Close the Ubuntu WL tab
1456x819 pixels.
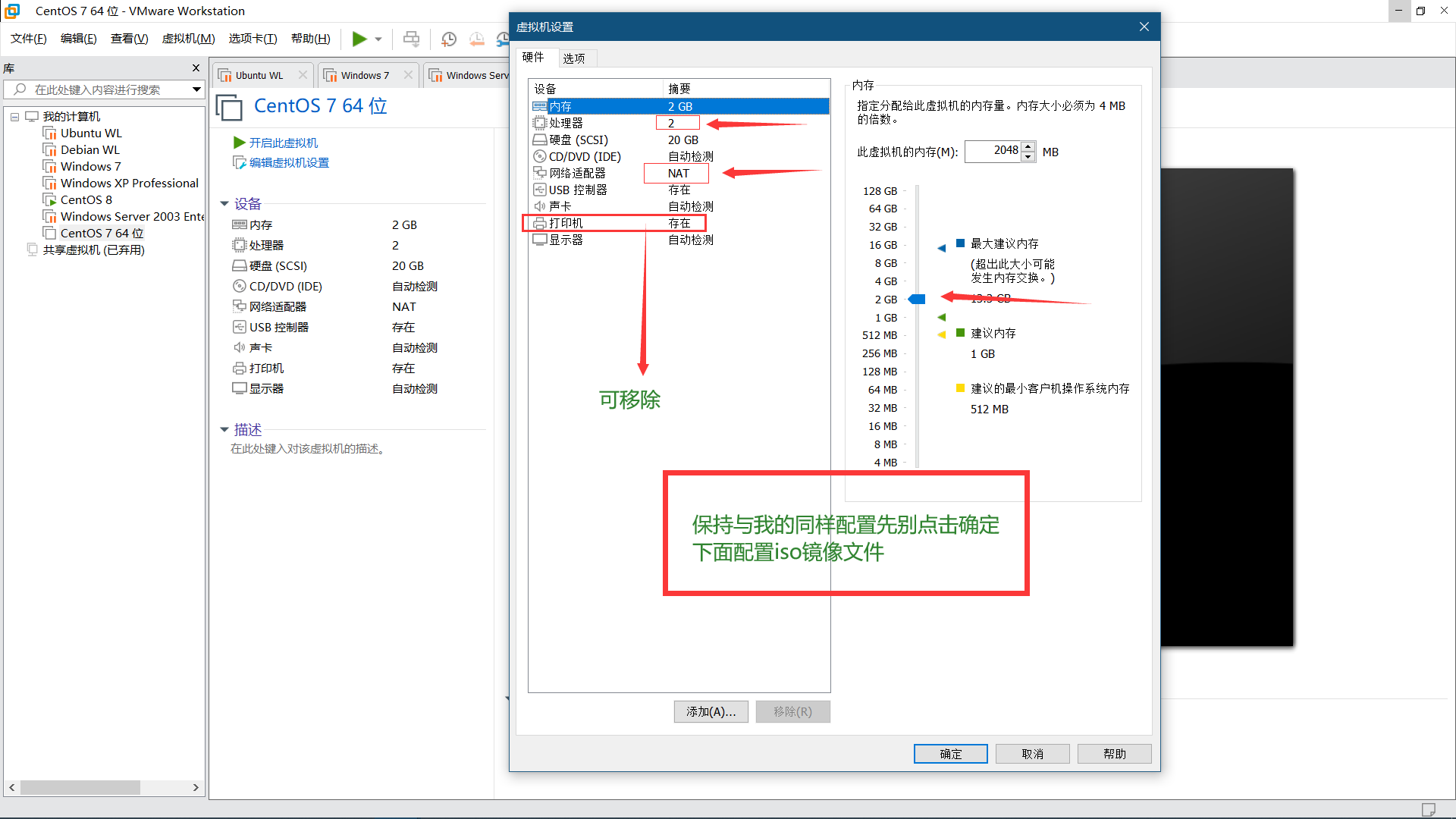coord(303,74)
